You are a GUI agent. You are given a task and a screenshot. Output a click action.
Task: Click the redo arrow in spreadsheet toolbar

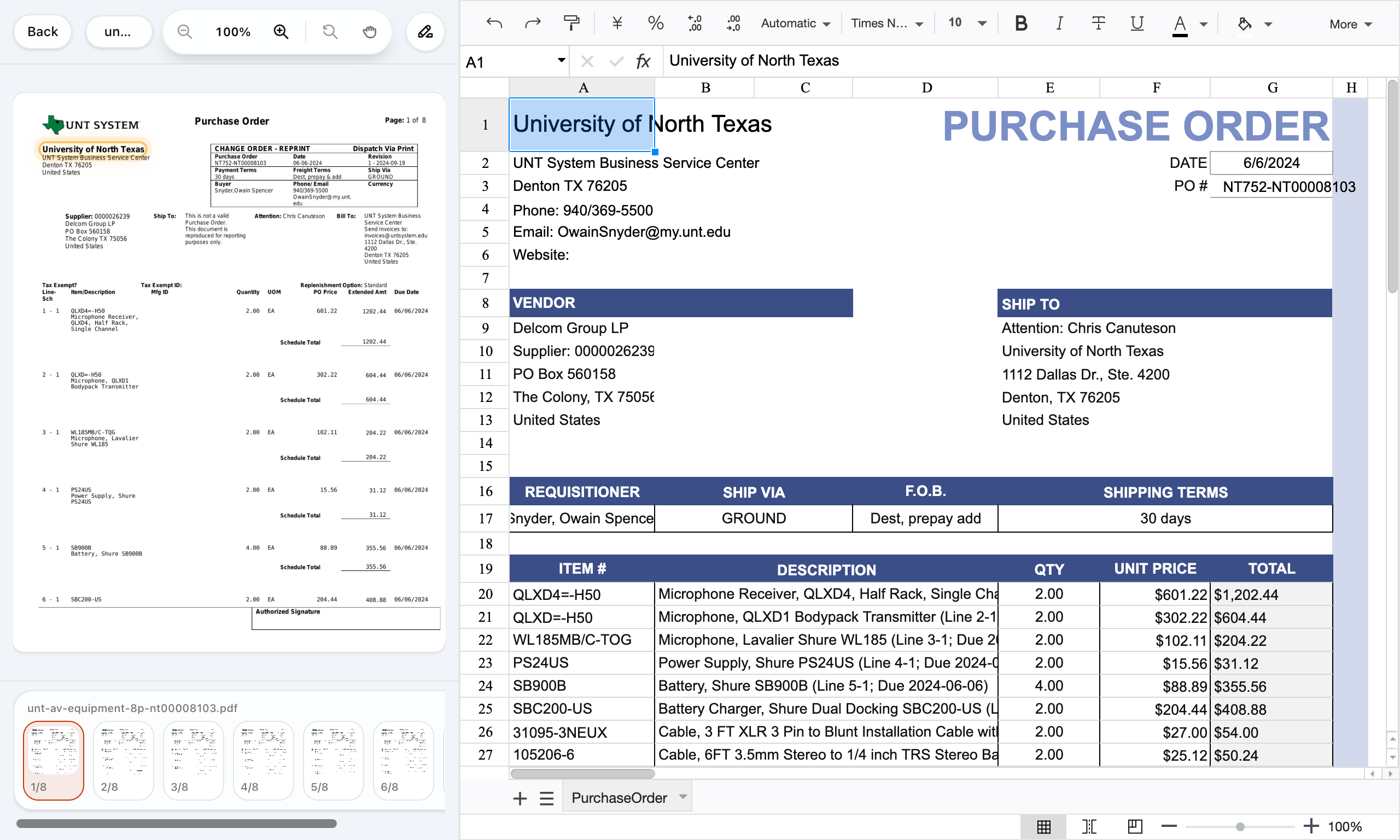(533, 23)
